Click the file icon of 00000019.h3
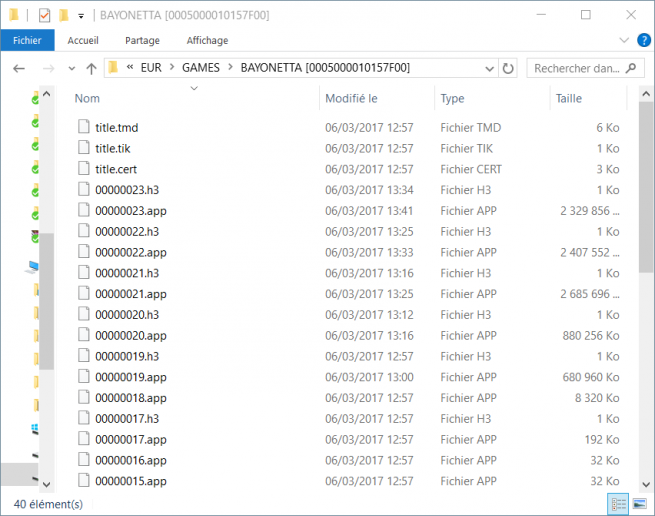 pos(84,356)
